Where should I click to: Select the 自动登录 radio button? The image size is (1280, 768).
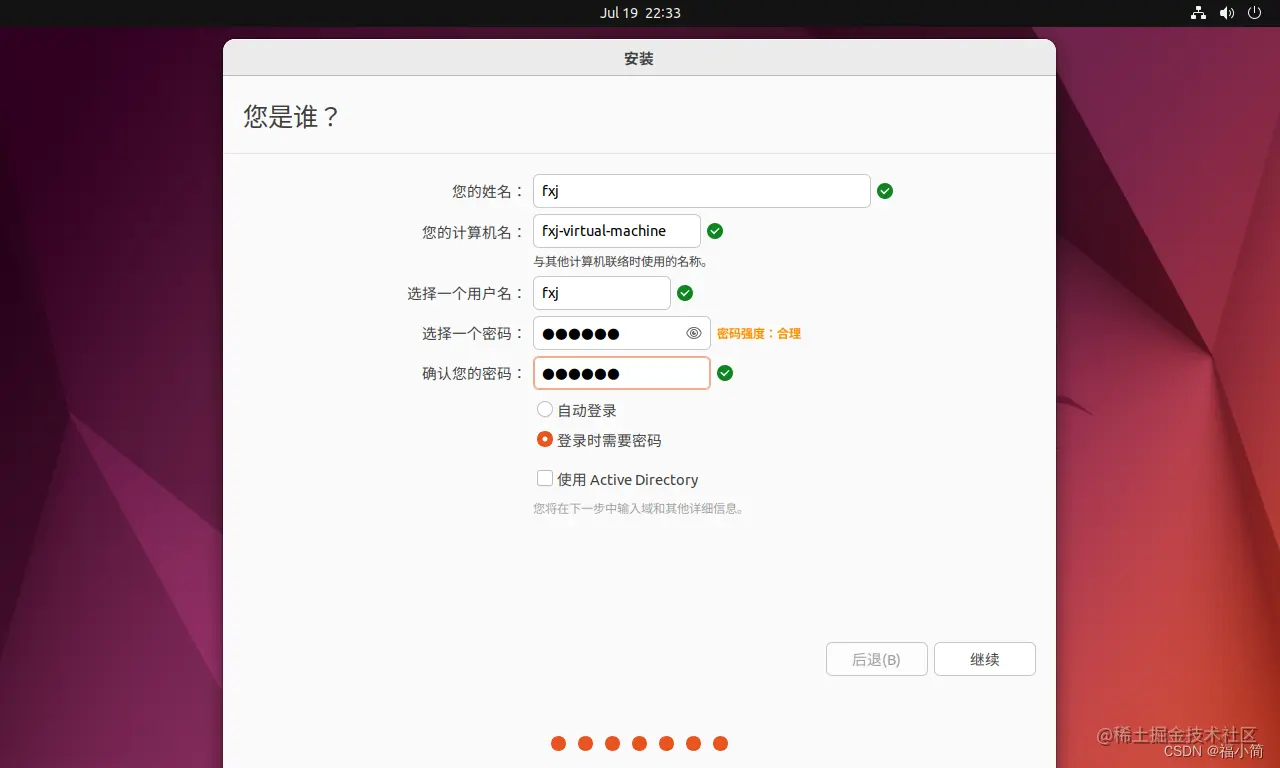coord(545,409)
